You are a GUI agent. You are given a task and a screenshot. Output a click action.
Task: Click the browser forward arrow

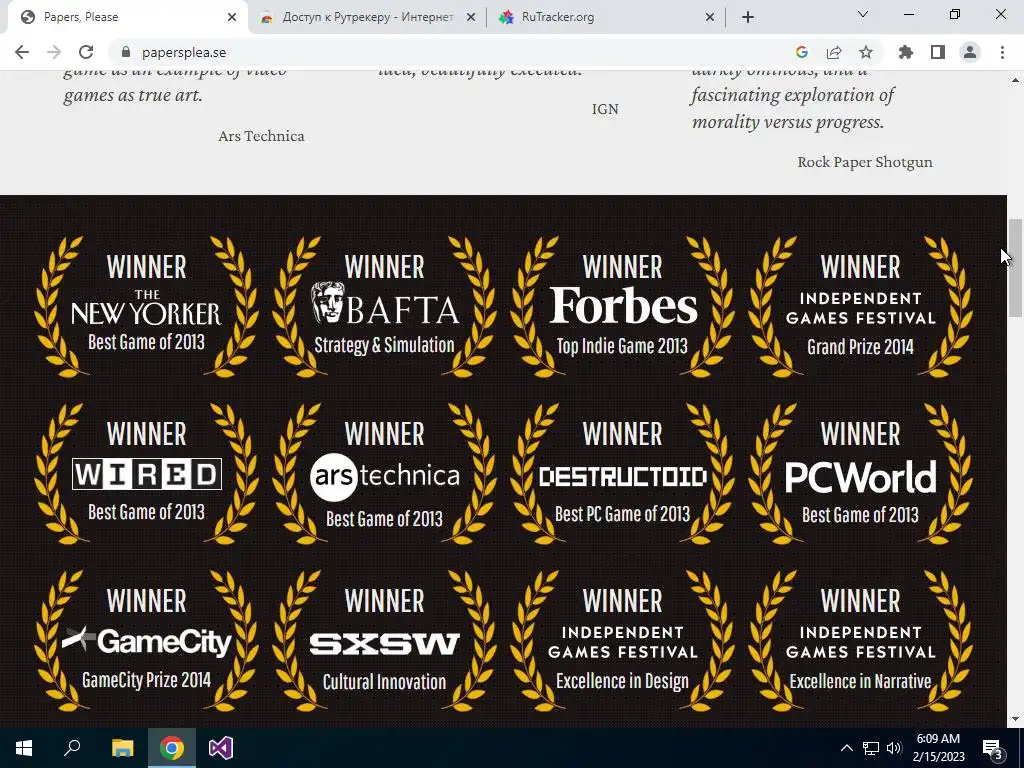coord(54,52)
